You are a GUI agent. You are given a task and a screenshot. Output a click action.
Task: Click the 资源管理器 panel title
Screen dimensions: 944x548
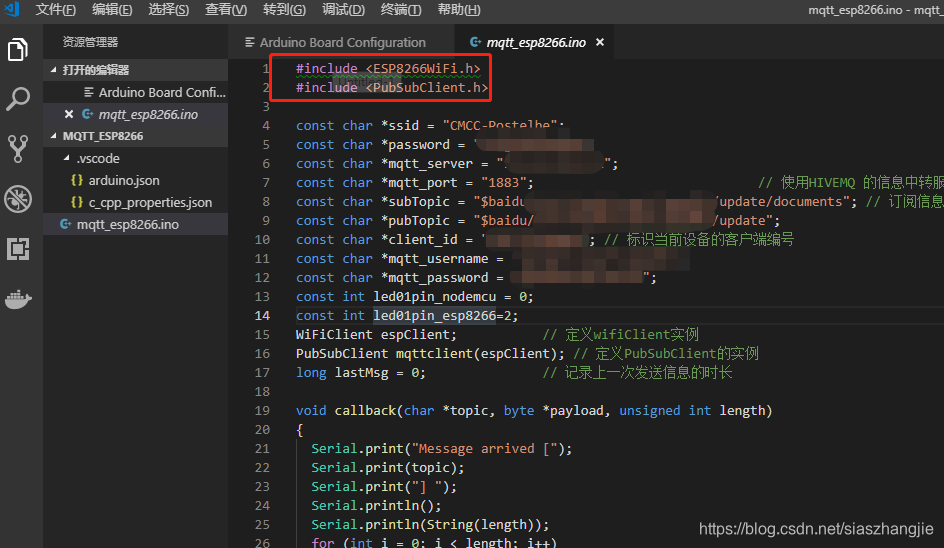[90, 42]
